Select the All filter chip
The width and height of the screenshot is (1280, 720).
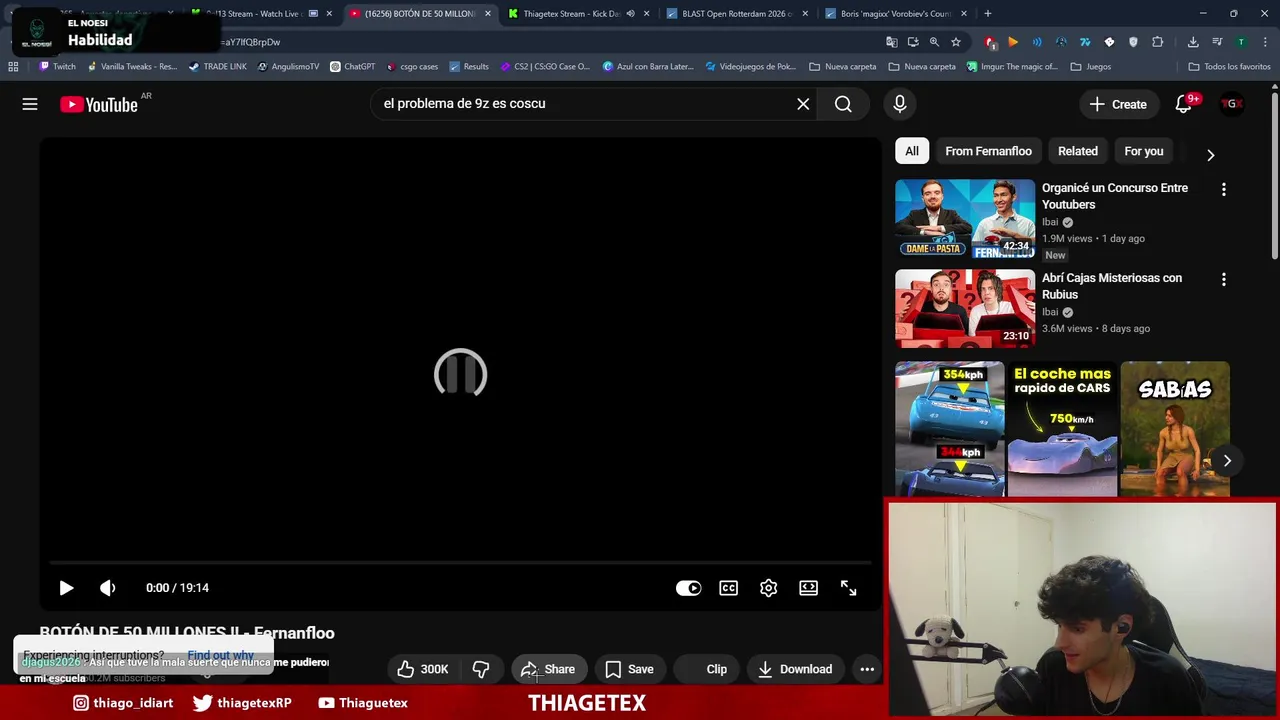point(912,151)
